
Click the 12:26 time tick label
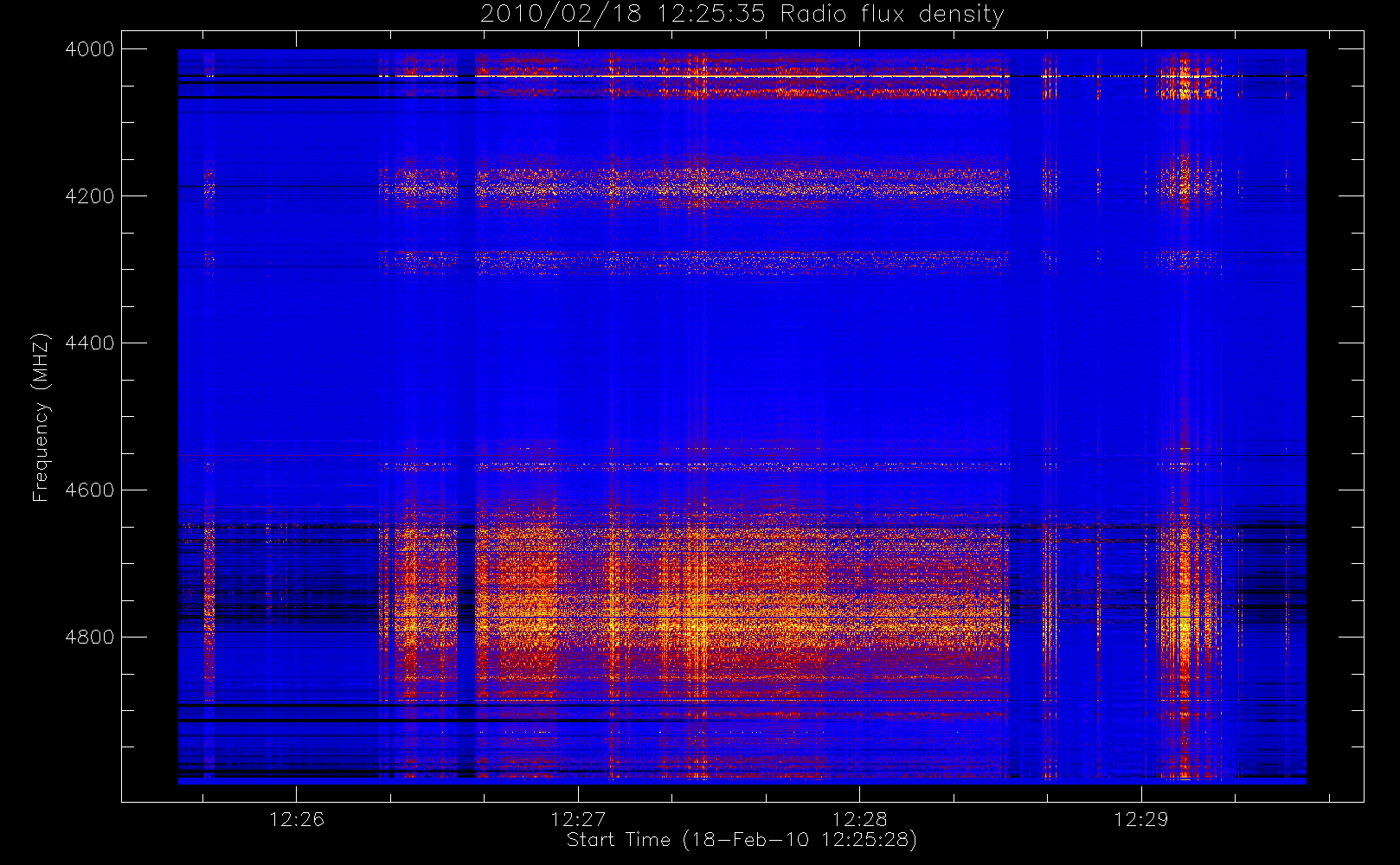297,819
